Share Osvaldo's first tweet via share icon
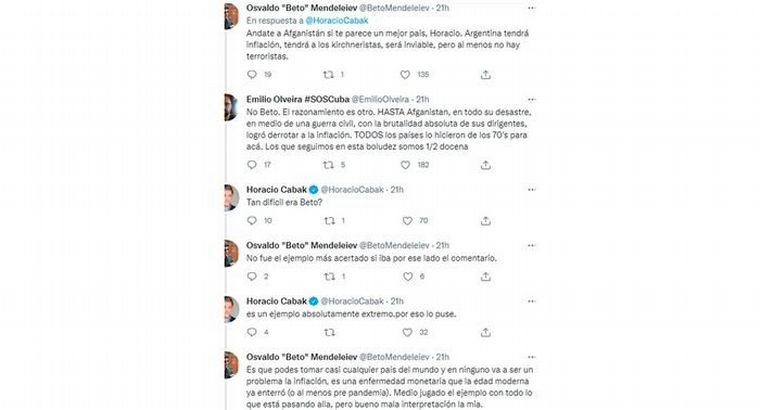The width and height of the screenshot is (760, 410). tap(485, 74)
